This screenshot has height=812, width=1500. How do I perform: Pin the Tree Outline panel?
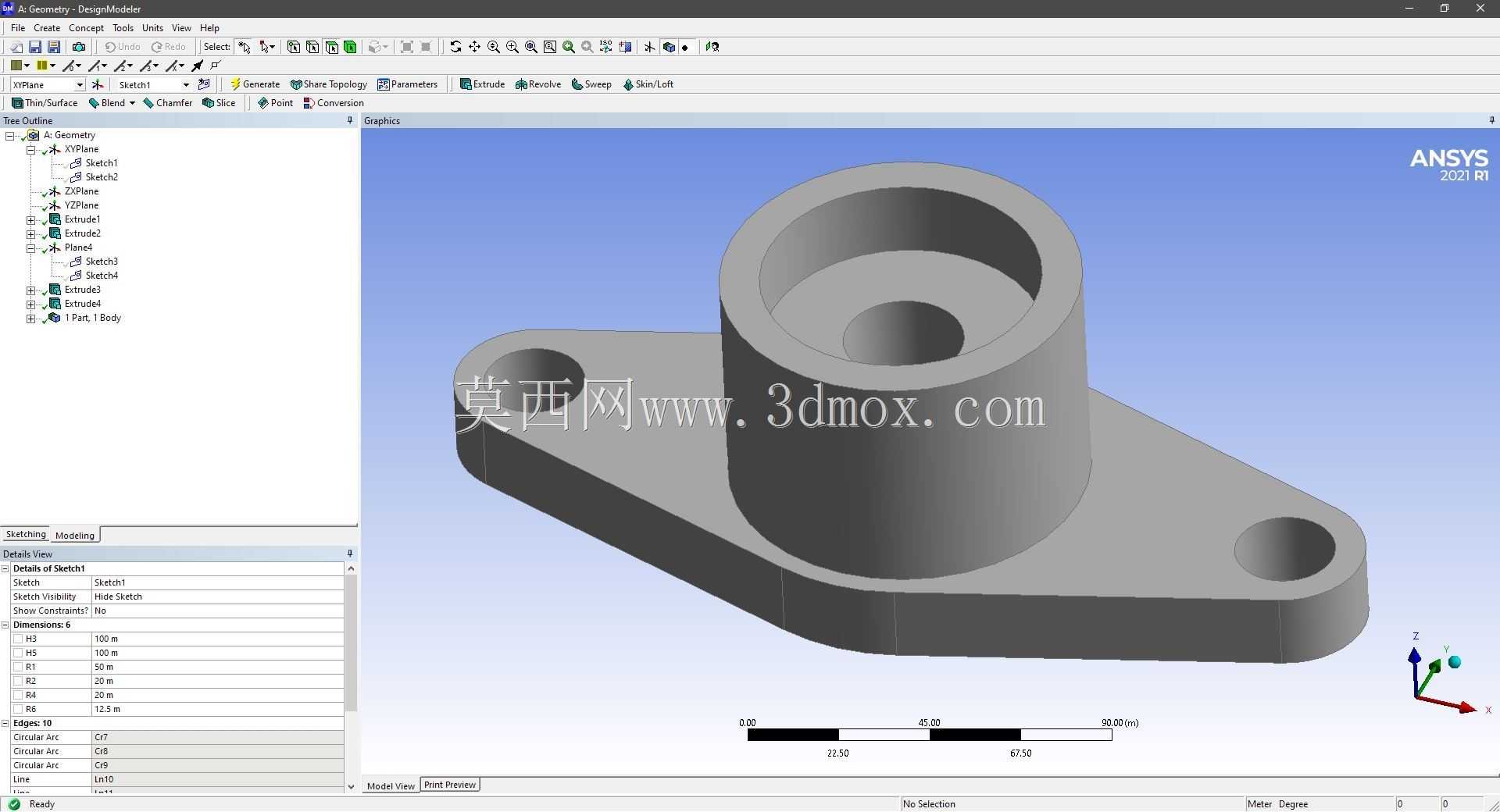pos(350,120)
